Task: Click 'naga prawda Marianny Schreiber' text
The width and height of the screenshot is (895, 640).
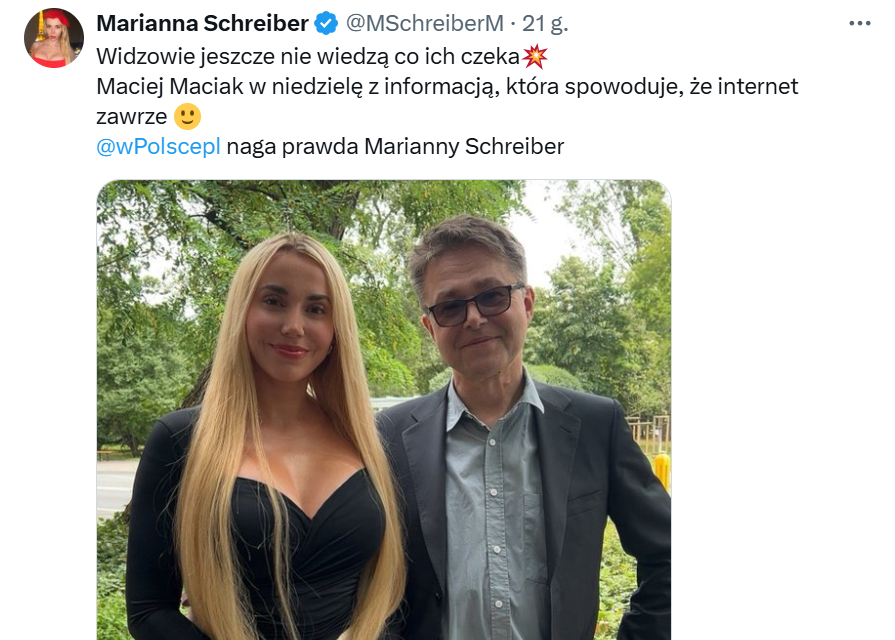Action: pyautogui.click(x=396, y=146)
